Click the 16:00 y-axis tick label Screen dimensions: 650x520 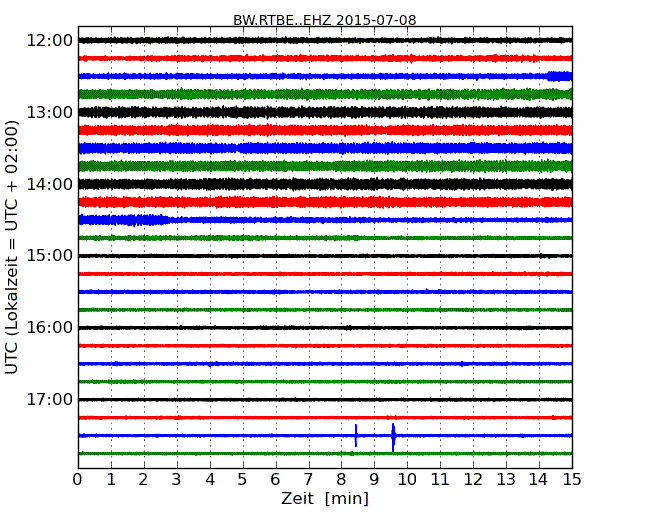click(49, 328)
